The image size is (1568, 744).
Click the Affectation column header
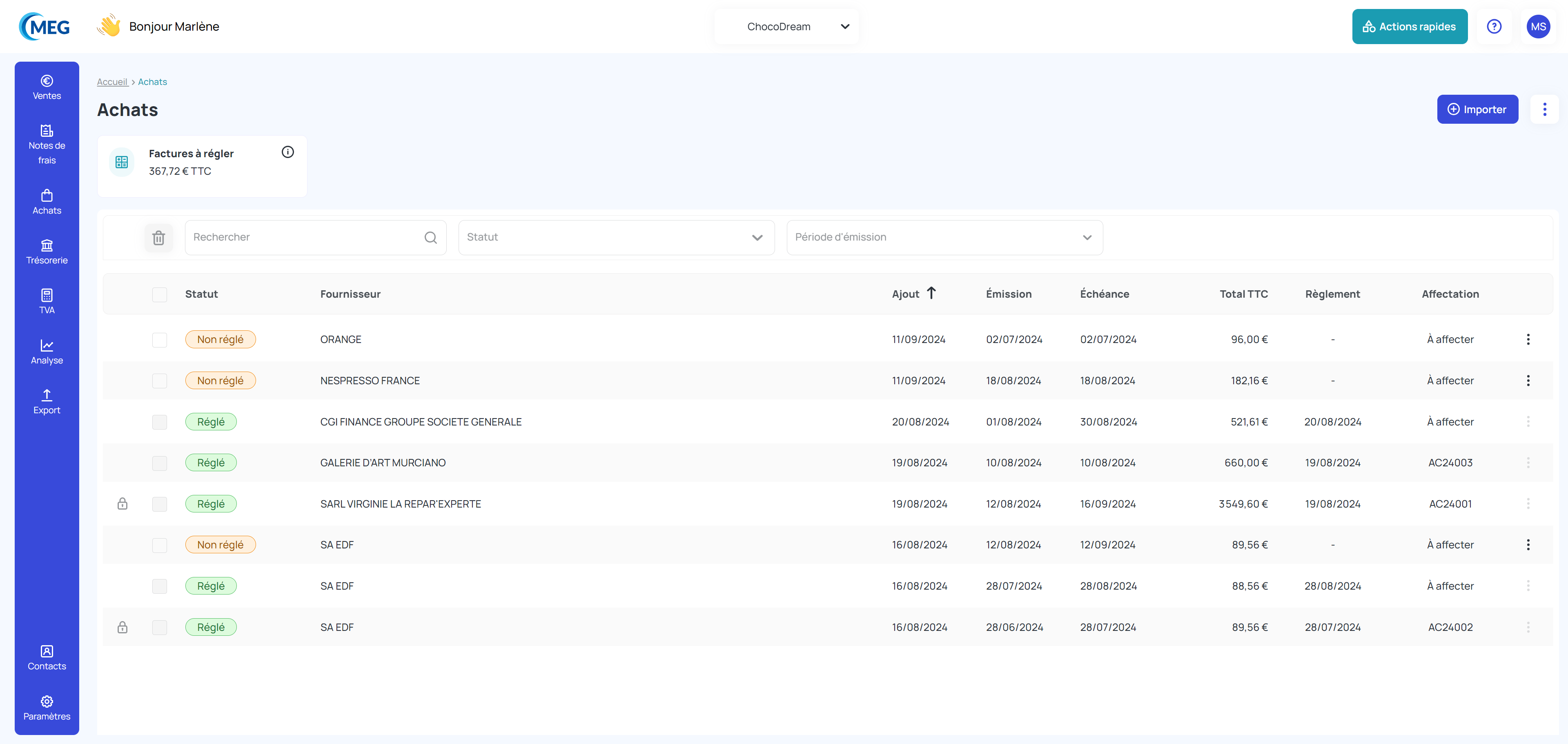coord(1450,294)
